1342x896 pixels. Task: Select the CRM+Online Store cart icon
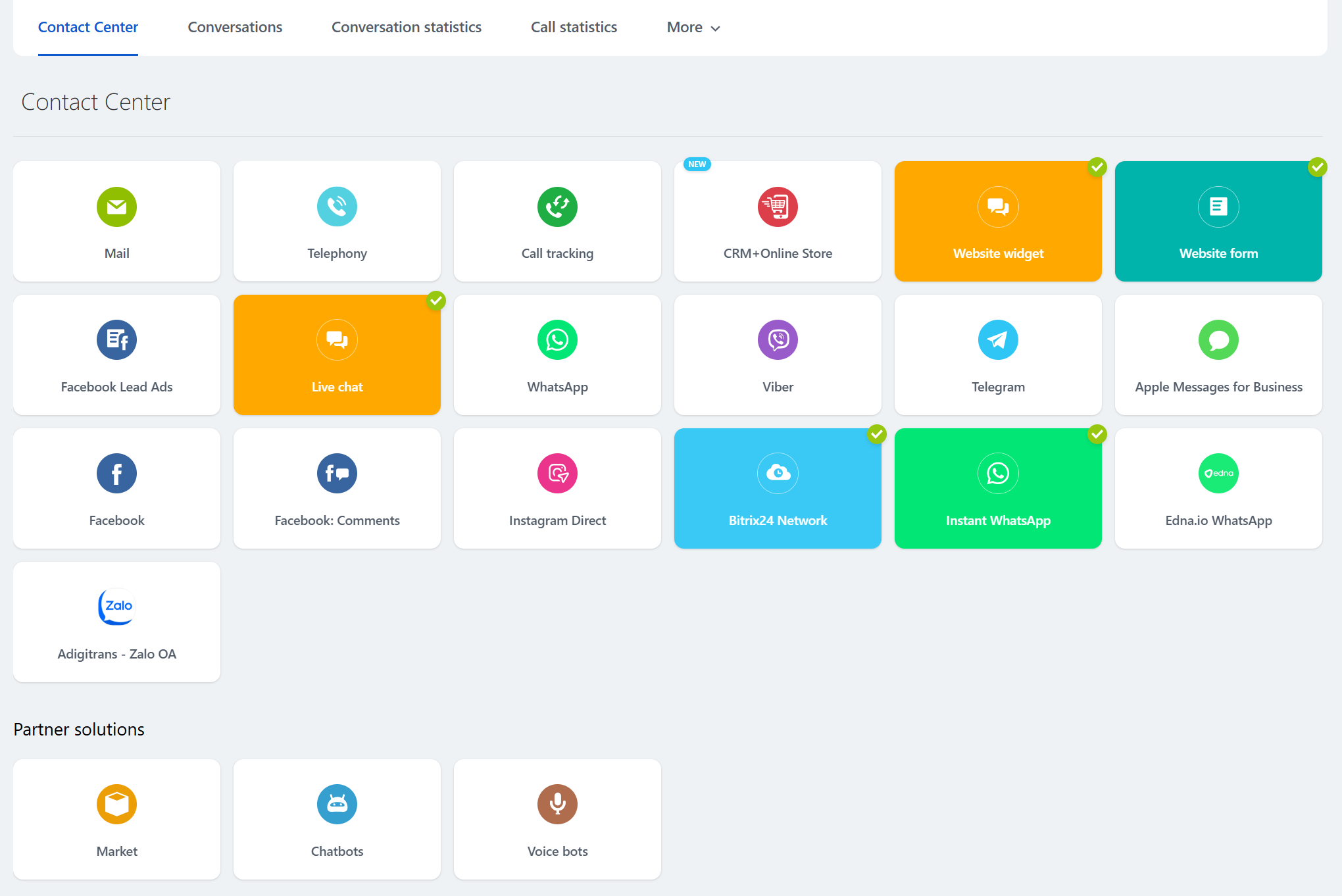click(778, 207)
